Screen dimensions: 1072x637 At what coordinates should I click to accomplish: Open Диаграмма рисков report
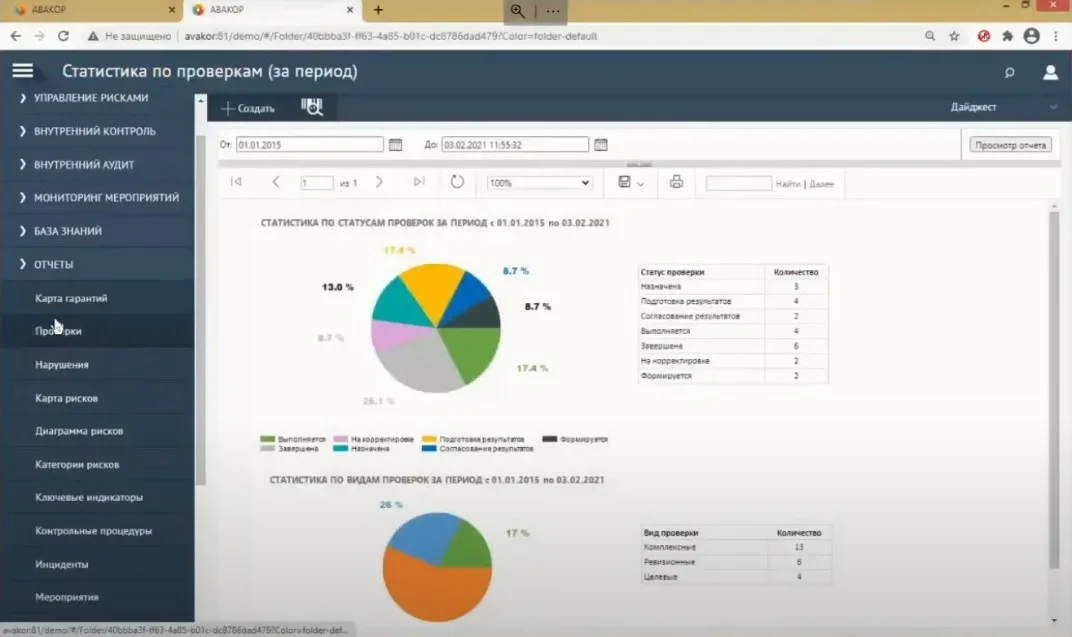(x=79, y=431)
